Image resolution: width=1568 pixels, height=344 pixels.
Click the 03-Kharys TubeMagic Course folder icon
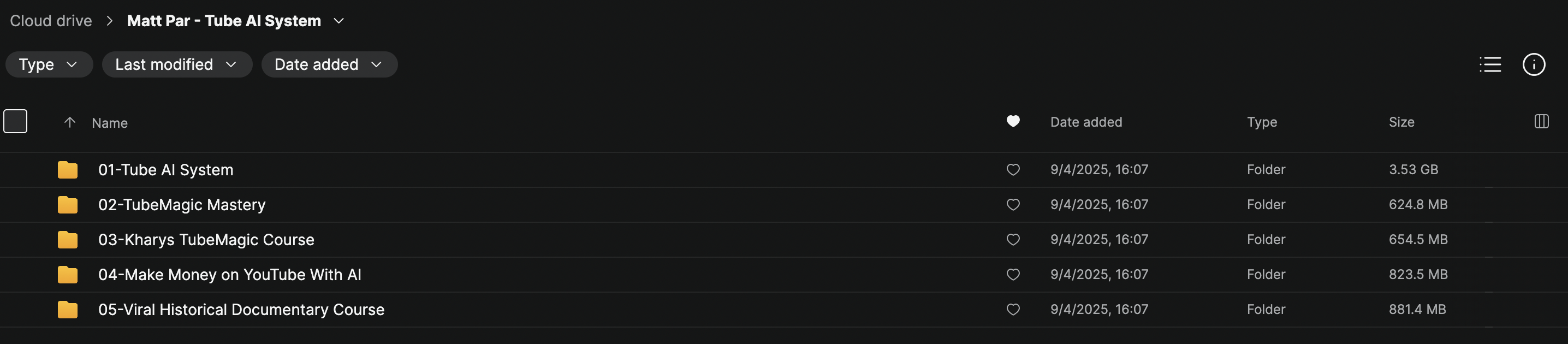pos(68,240)
